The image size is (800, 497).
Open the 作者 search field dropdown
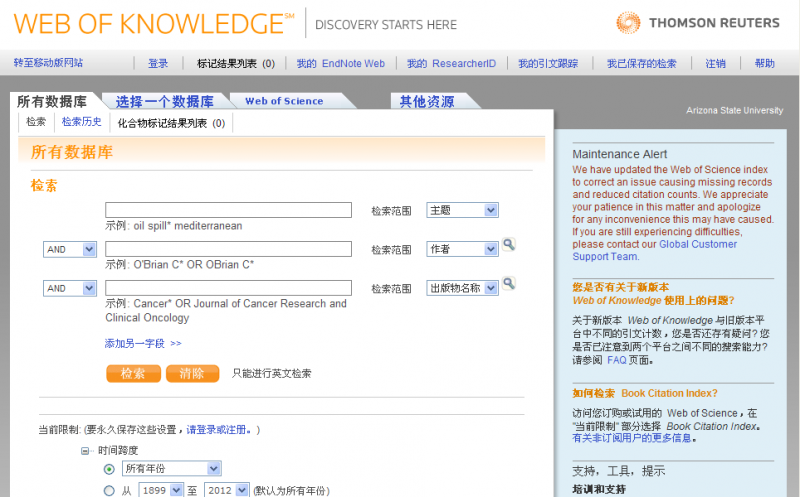click(462, 249)
